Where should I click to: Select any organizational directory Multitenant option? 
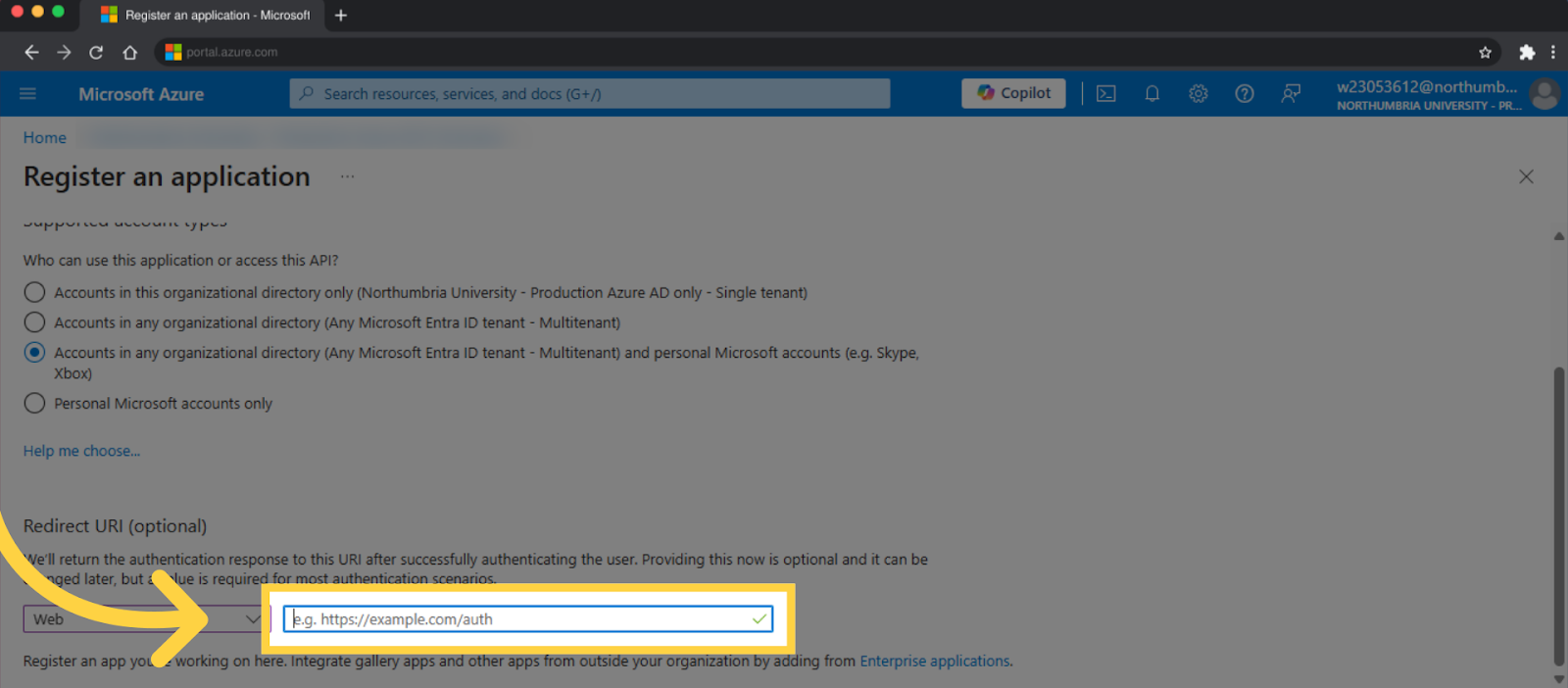34,322
